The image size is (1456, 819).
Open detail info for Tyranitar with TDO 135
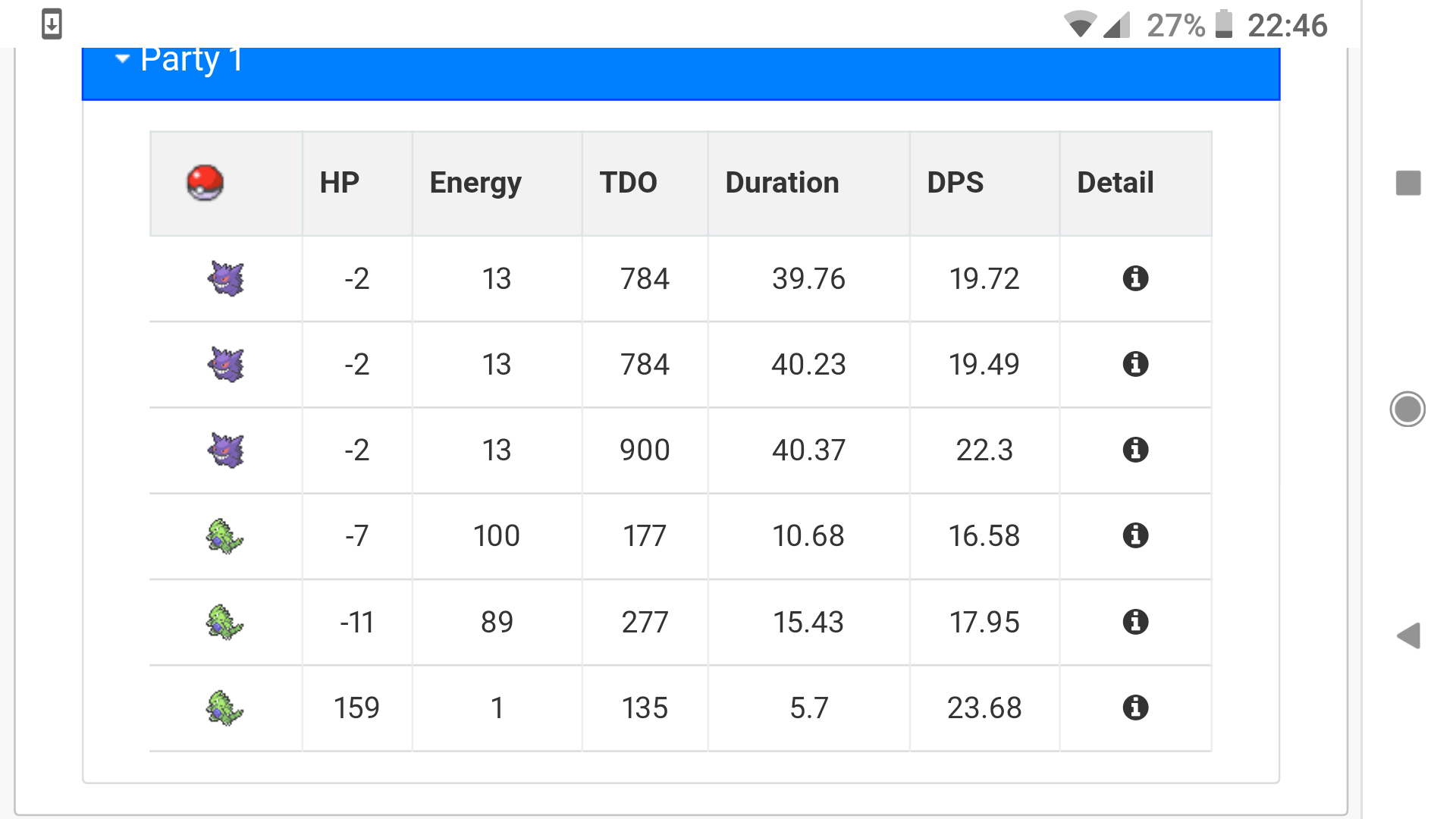coord(1135,708)
